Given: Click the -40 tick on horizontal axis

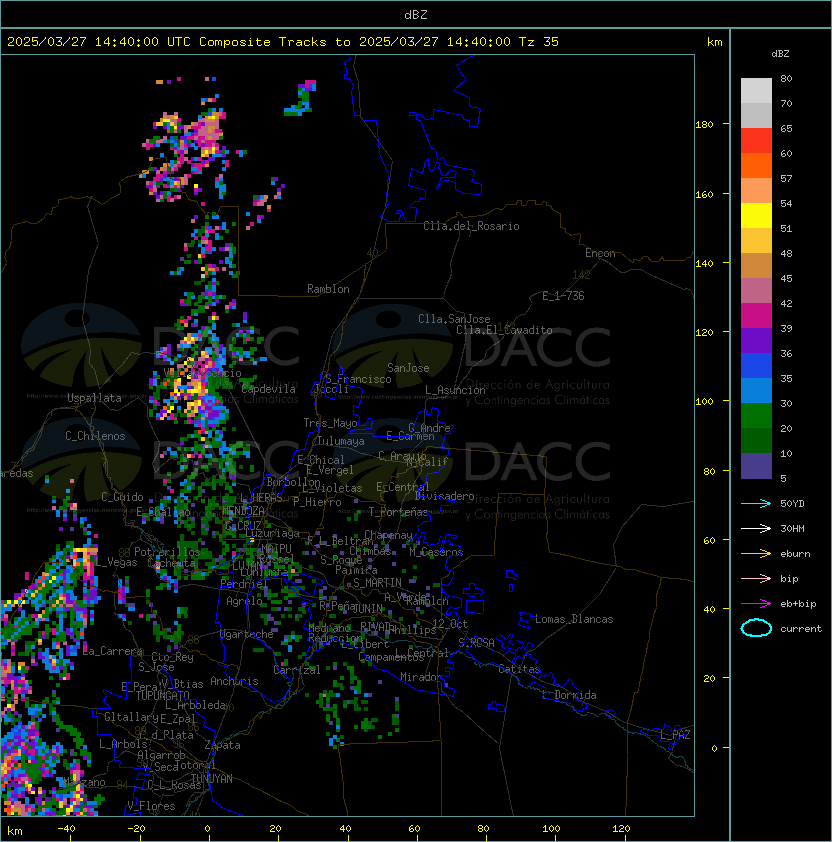Looking at the screenshot, I should [x=66, y=829].
